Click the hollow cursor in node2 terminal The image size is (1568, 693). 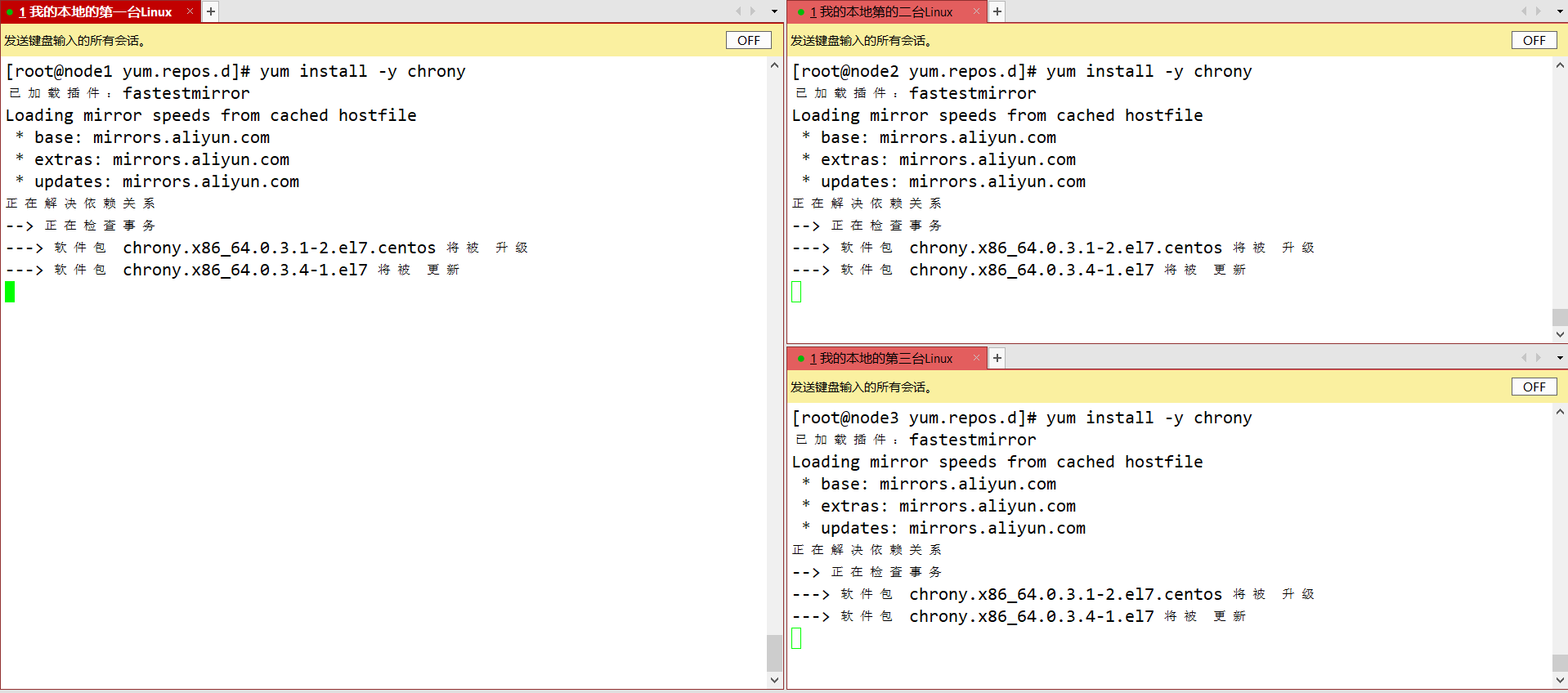[796, 292]
